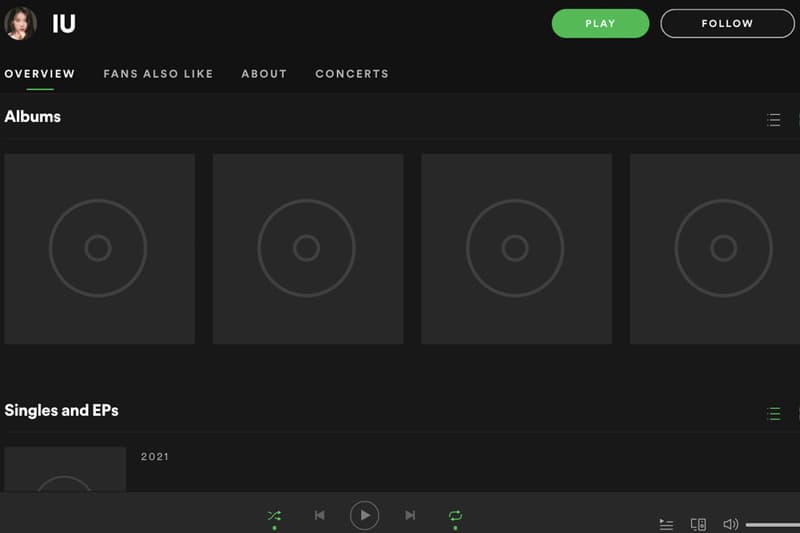Go to the Concerts tab
The width and height of the screenshot is (800, 533).
pyautogui.click(x=352, y=74)
